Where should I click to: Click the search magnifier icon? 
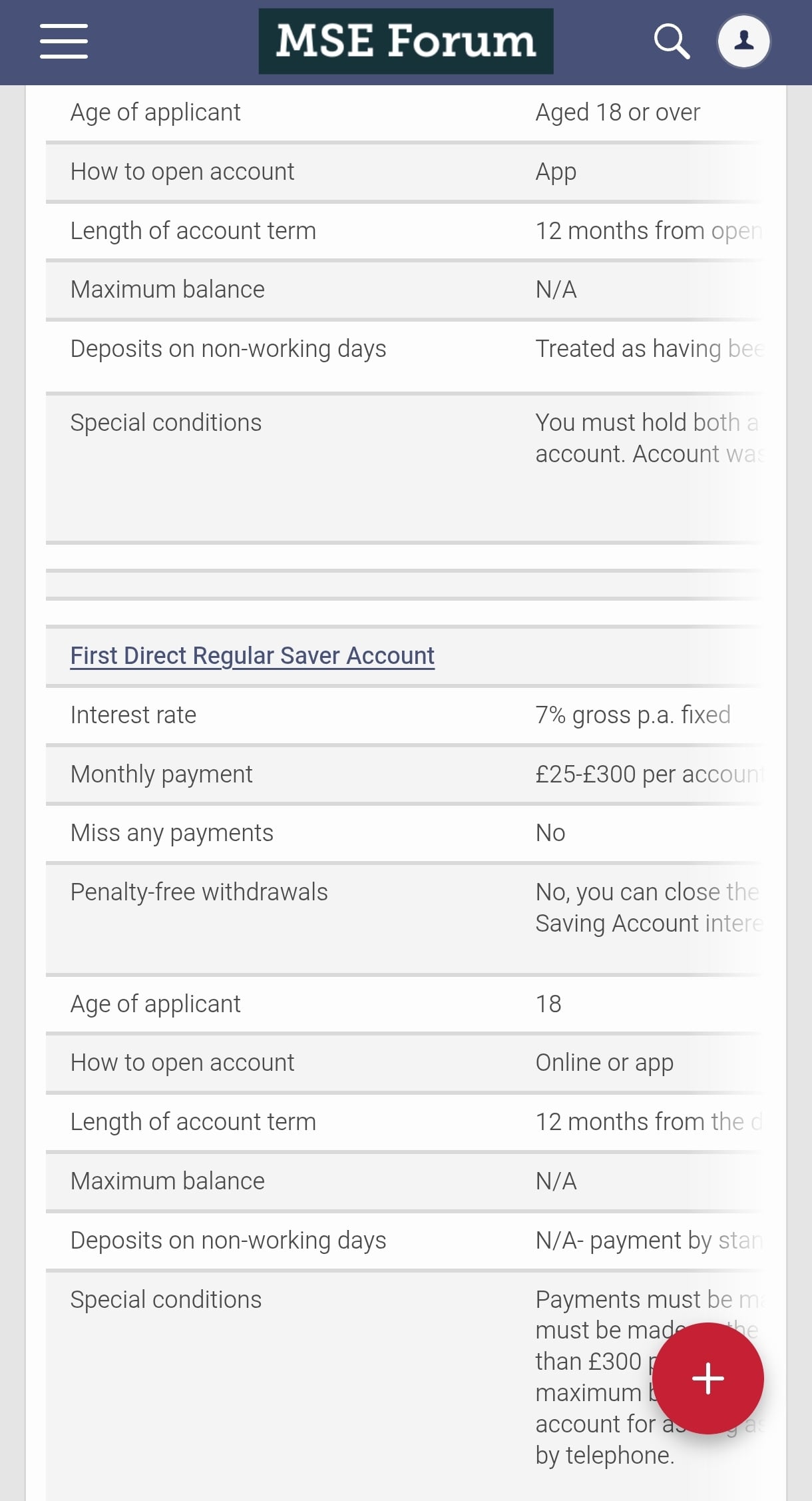pyautogui.click(x=671, y=41)
